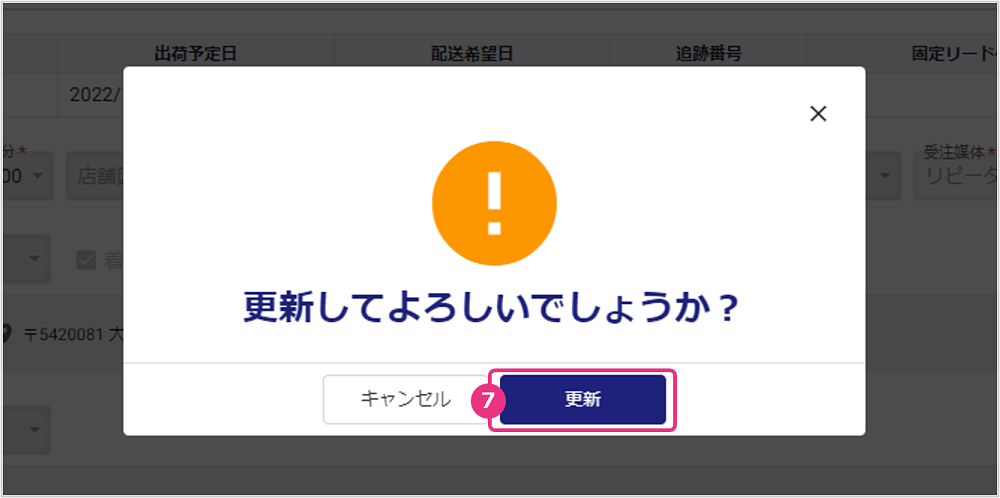Click the キャンセル button
The image size is (1000, 498).
click(406, 400)
